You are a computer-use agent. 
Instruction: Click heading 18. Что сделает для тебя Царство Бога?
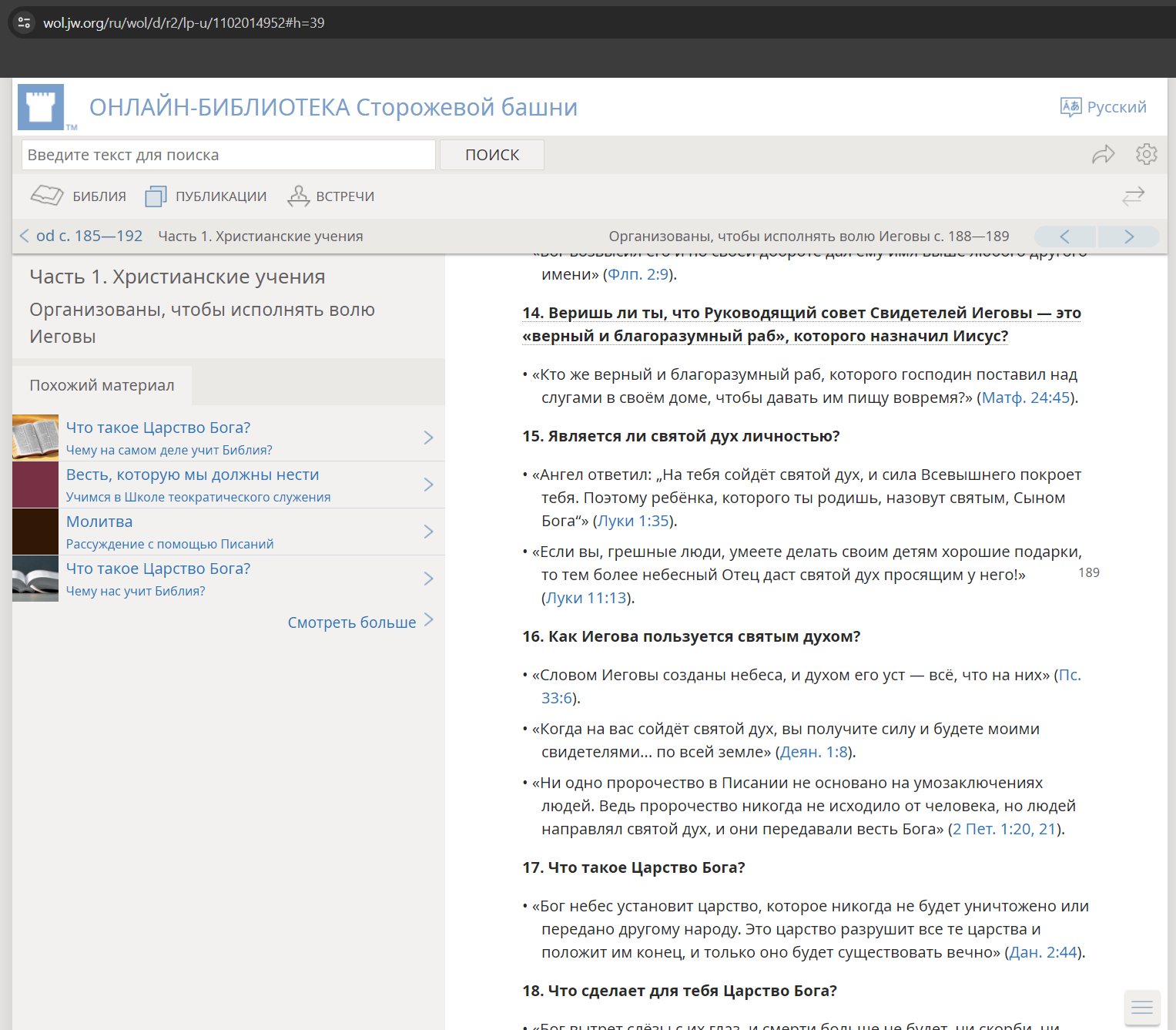coord(679,991)
